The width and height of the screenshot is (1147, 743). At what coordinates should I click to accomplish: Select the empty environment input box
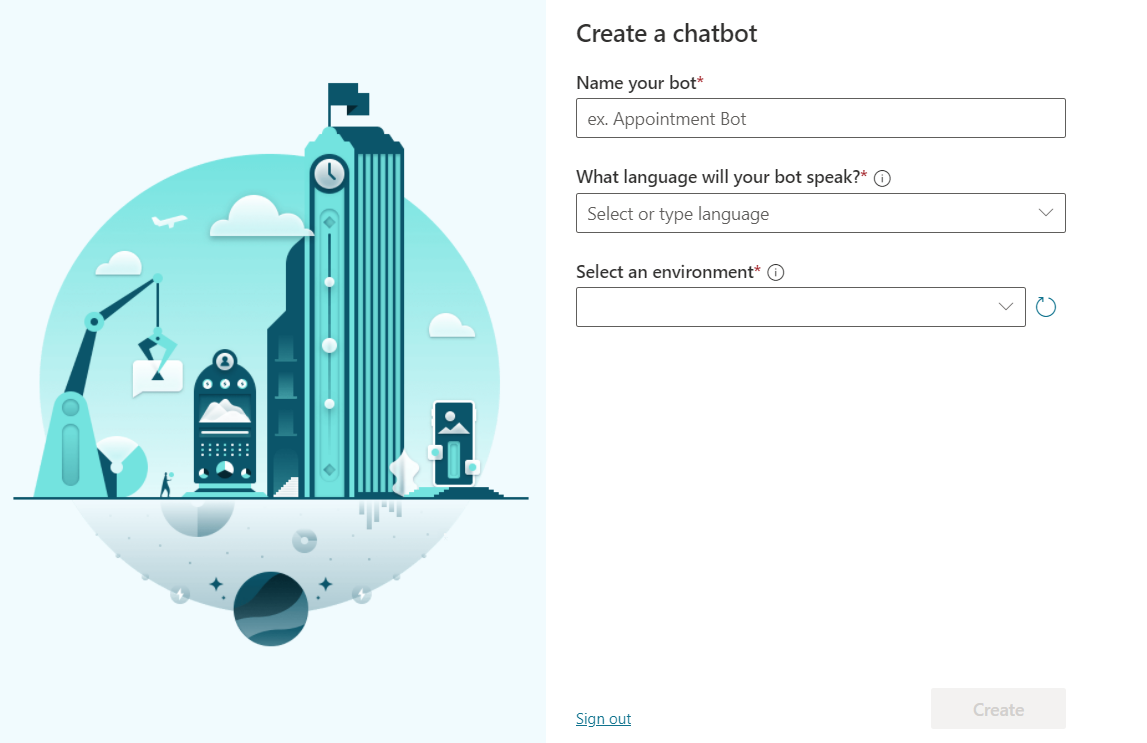click(800, 307)
